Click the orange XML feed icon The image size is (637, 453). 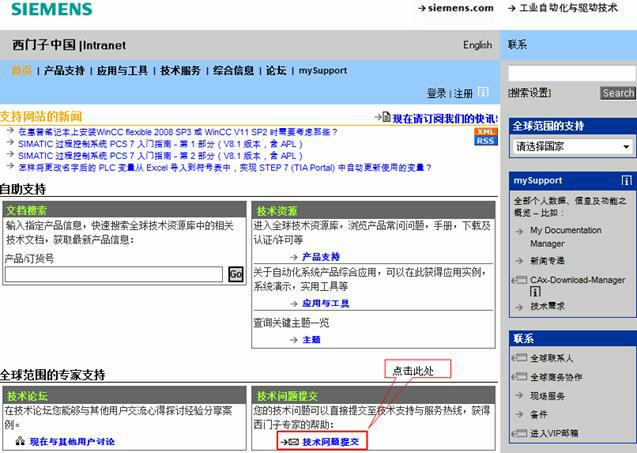click(485, 132)
